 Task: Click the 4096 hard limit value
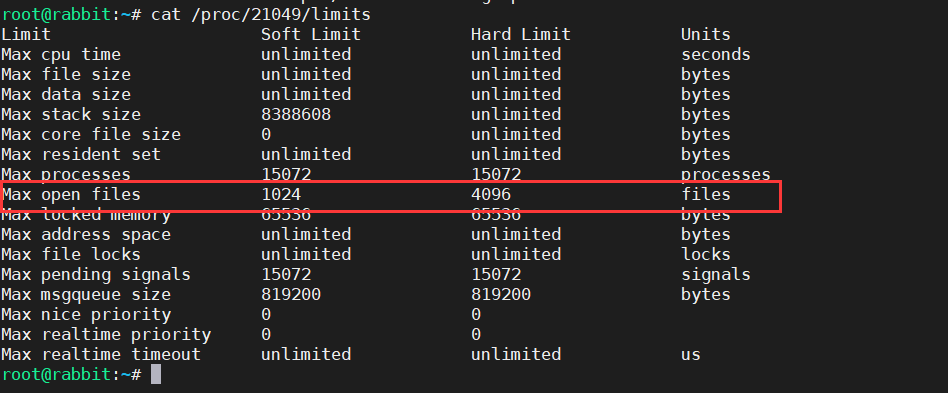tap(491, 195)
